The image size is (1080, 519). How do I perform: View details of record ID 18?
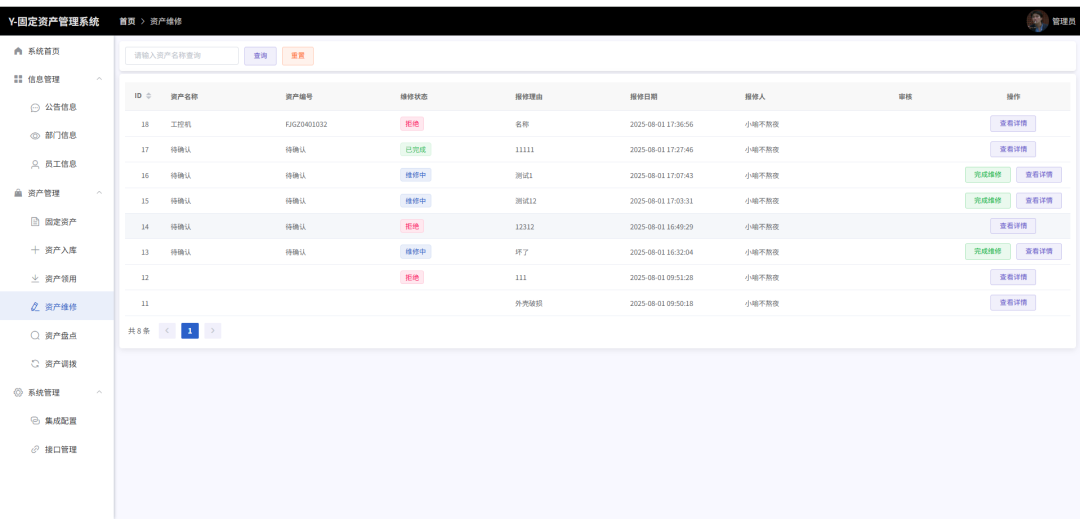tap(1012, 124)
